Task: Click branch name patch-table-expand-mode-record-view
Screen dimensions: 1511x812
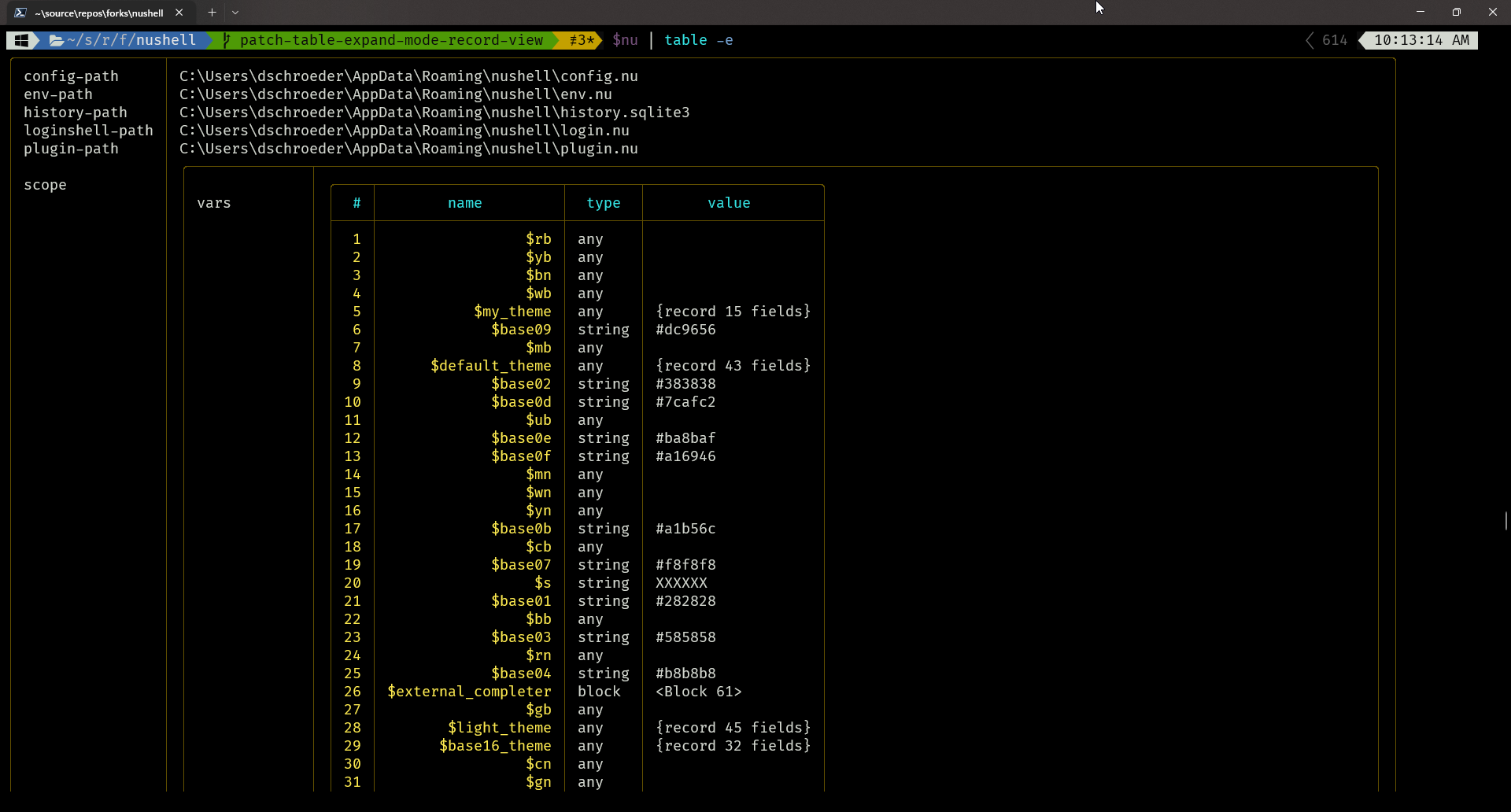Action: click(391, 40)
